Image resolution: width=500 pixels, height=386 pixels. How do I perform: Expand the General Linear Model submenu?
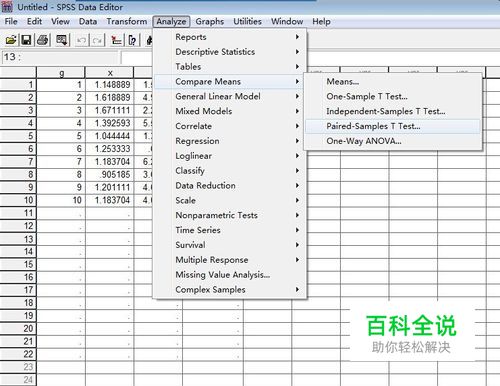[x=230, y=96]
